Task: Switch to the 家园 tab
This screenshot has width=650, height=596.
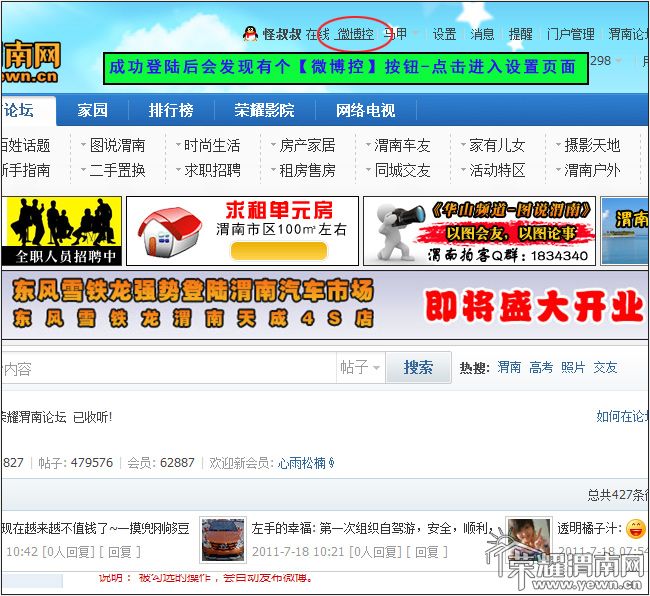Action: (x=92, y=110)
